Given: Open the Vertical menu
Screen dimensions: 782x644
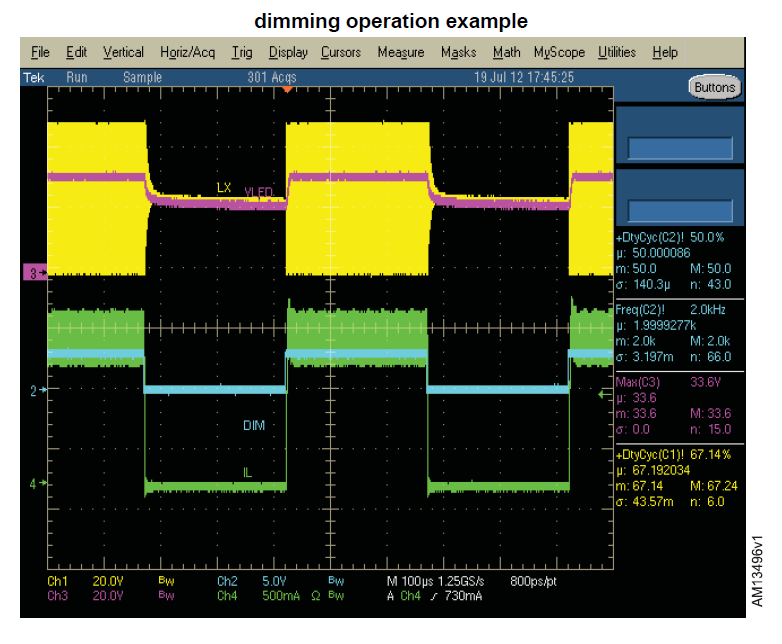Looking at the screenshot, I should click(123, 52).
